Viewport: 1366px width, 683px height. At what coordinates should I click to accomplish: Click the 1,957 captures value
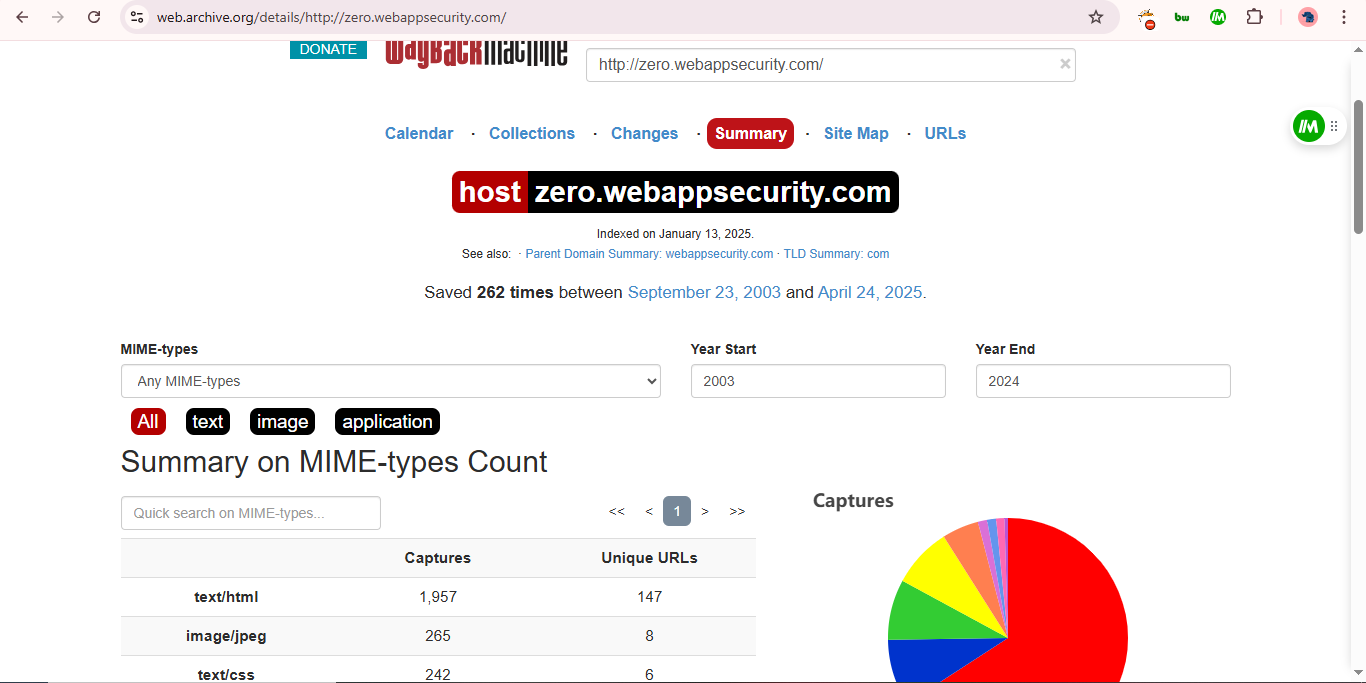tap(438, 597)
